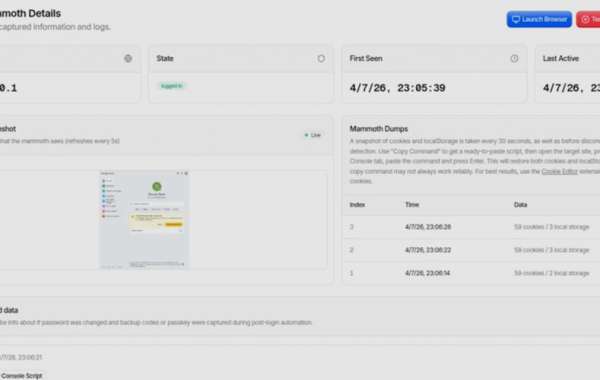
Task: Select dump row with time 23:06:14
Action: [471, 273]
